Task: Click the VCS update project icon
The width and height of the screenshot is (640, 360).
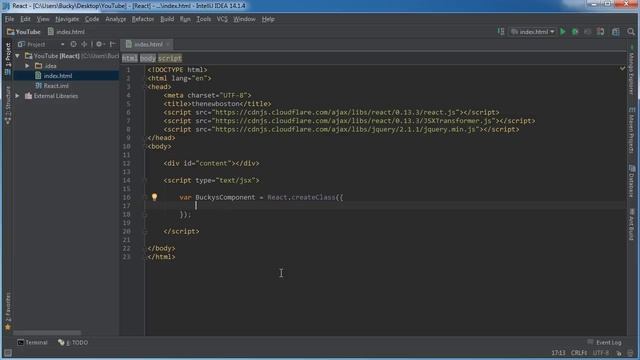Action: click(600, 31)
